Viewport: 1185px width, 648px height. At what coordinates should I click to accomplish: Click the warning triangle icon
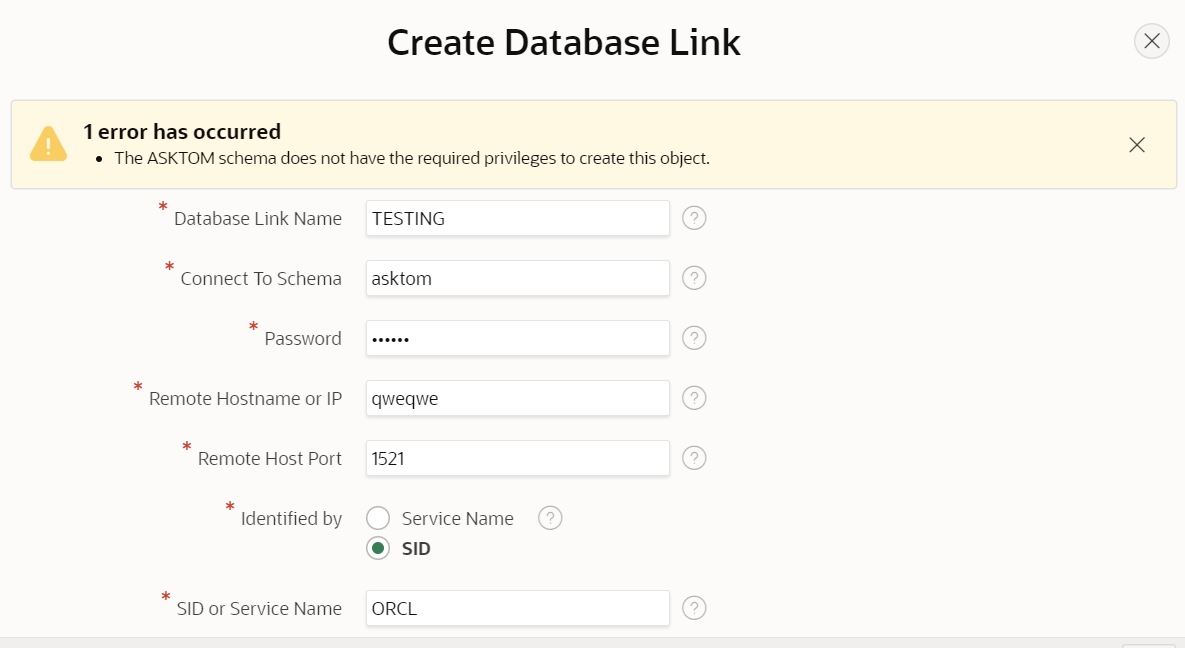[x=48, y=143]
